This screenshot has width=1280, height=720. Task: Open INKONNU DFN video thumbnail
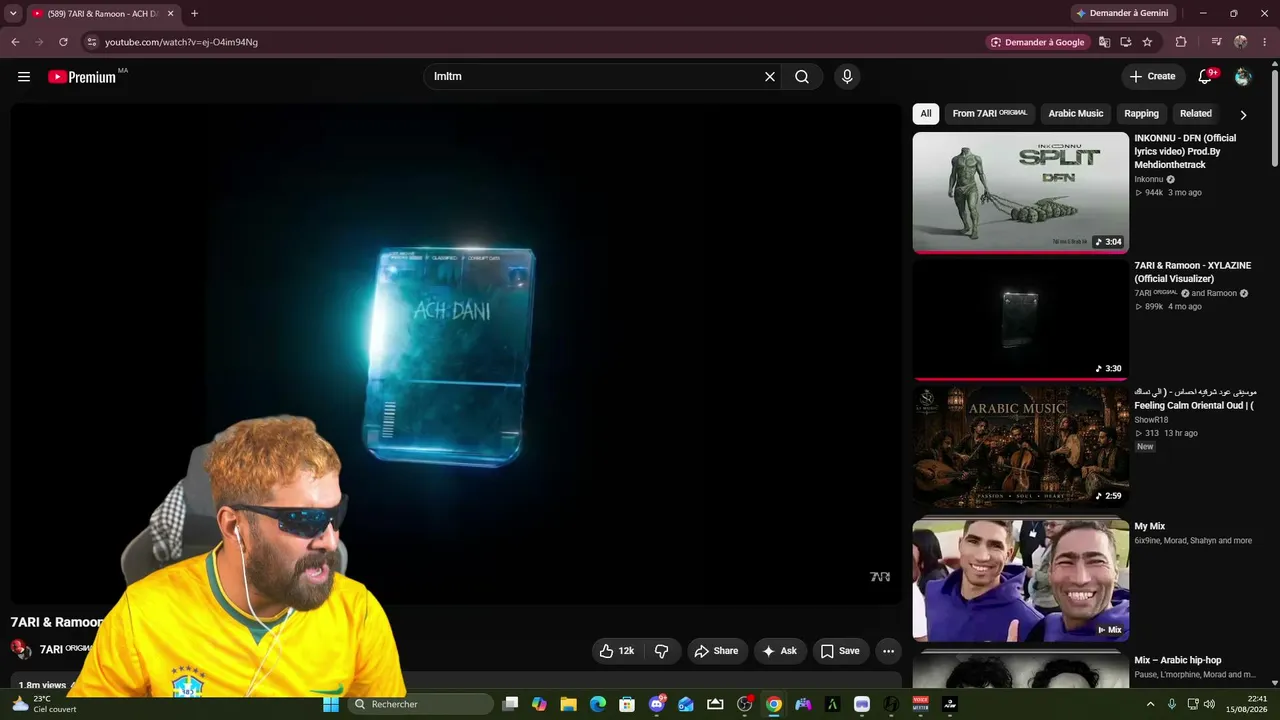[x=1020, y=193]
